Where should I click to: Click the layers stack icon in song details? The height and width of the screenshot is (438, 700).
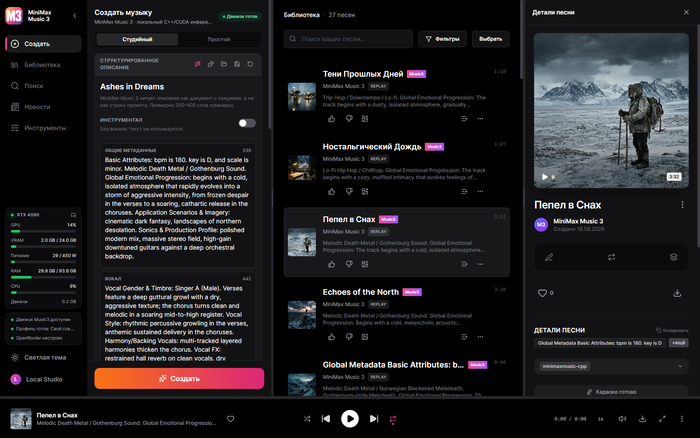[x=674, y=257]
